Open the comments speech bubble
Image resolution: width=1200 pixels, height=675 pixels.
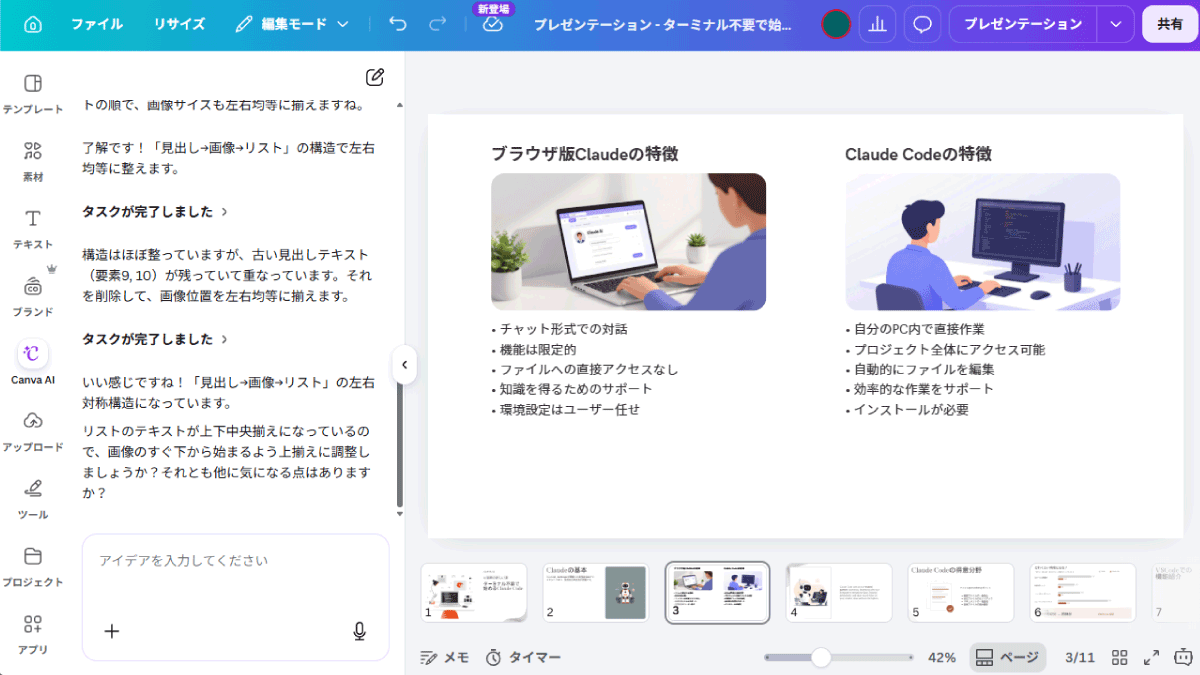(922, 24)
